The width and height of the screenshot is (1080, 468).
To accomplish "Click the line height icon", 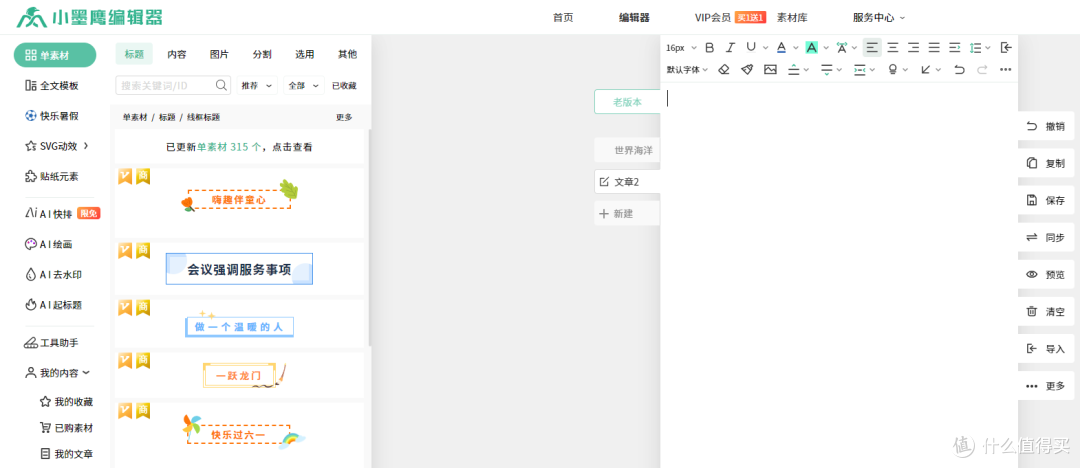I will 975,48.
